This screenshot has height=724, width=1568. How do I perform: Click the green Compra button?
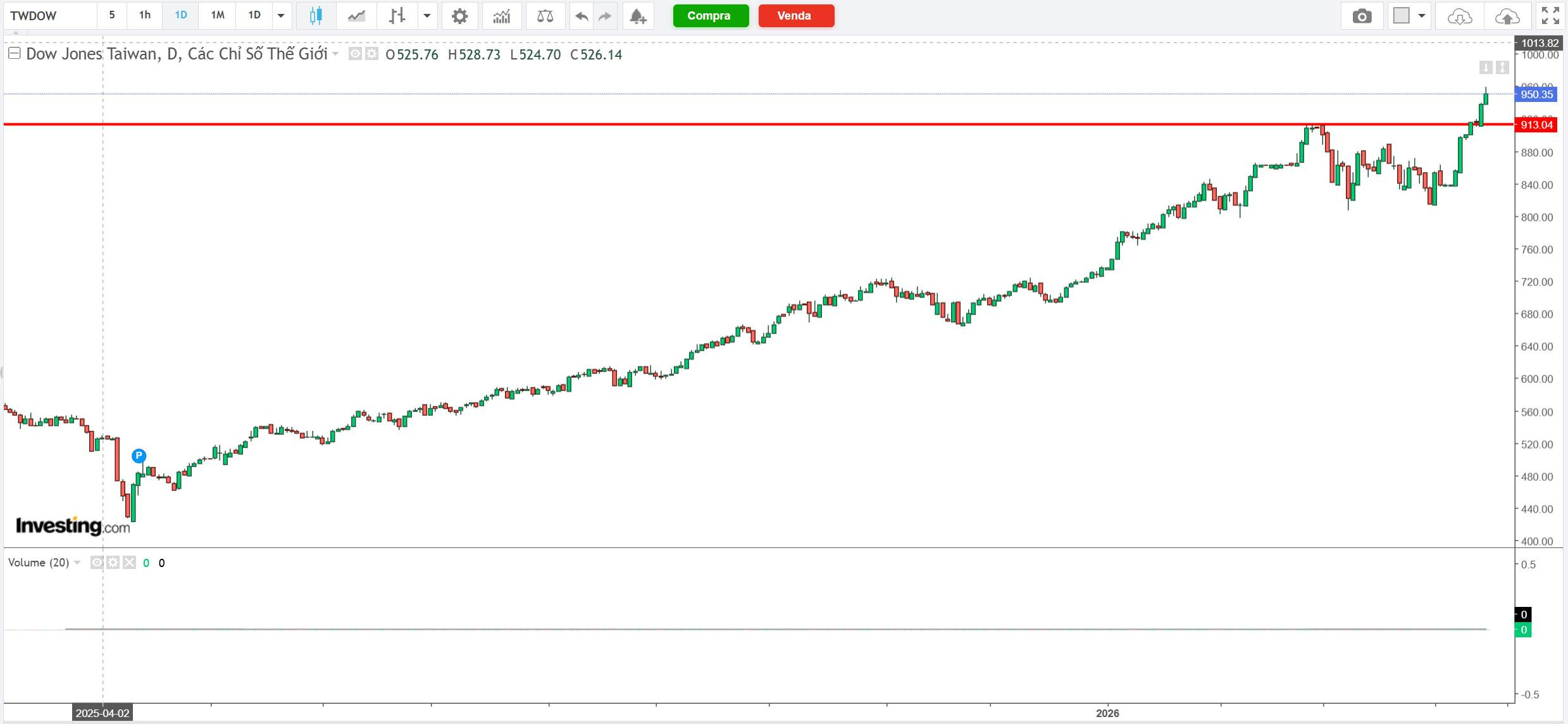[710, 16]
